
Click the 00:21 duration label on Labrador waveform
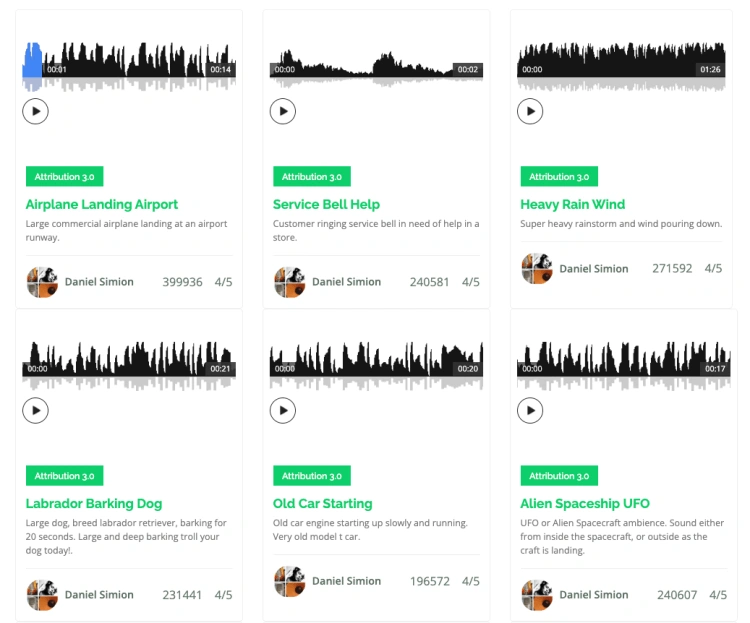click(x=221, y=368)
